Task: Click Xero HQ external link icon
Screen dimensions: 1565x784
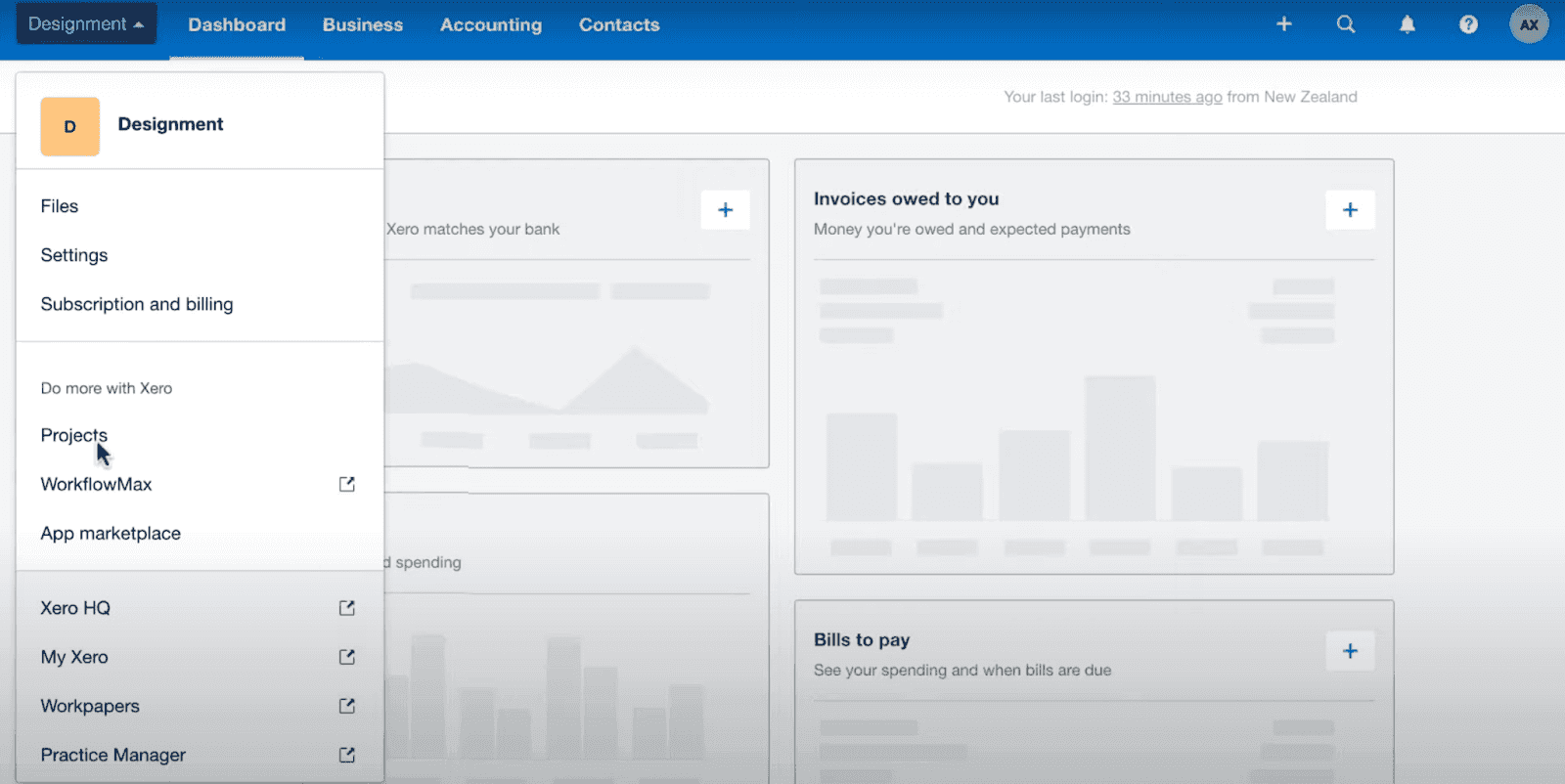Action: (347, 608)
